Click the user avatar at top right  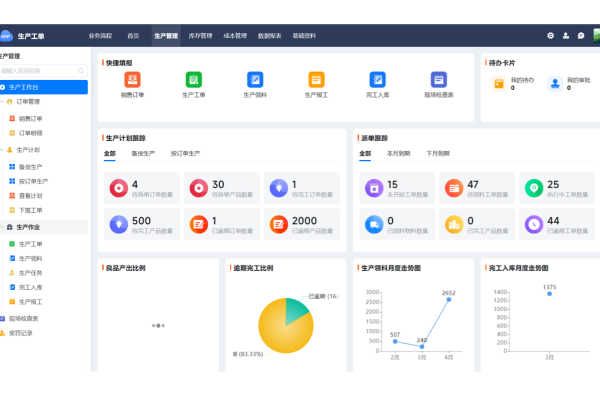pos(597,36)
